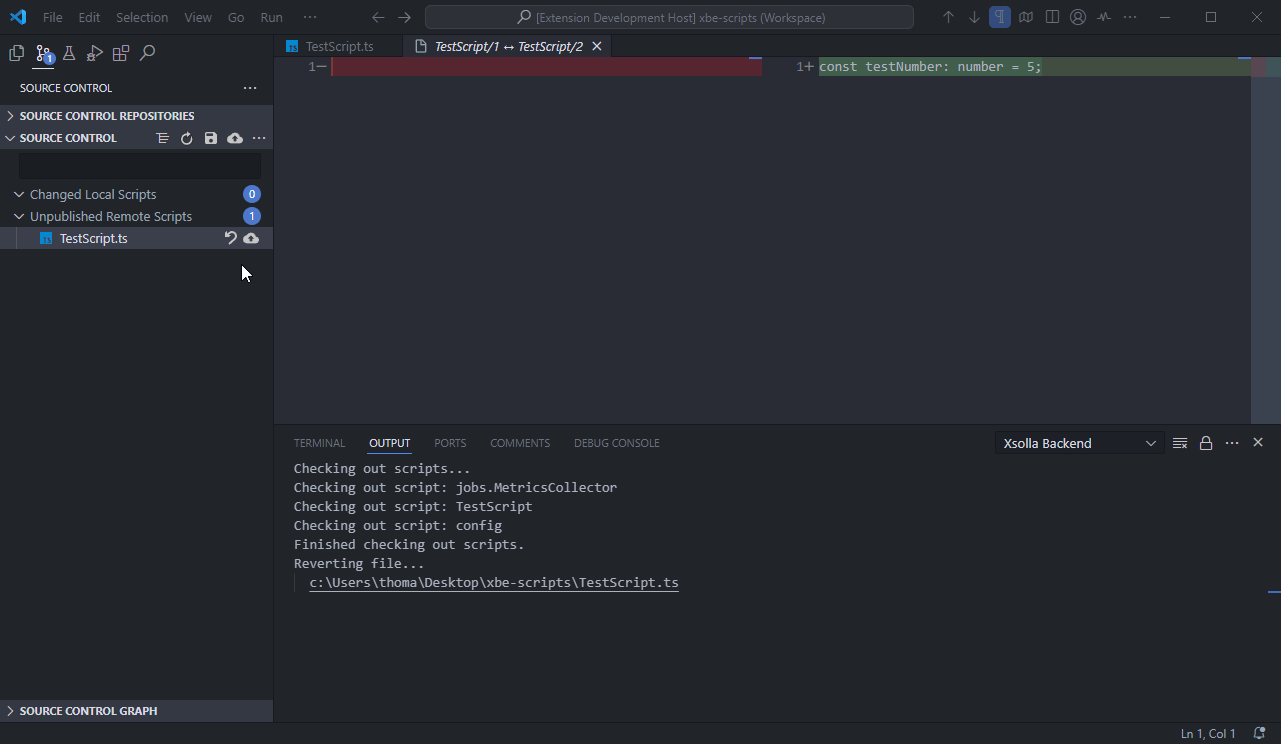Go to the next change with the down arrow
This screenshot has width=1281, height=744.
[x=974, y=17]
